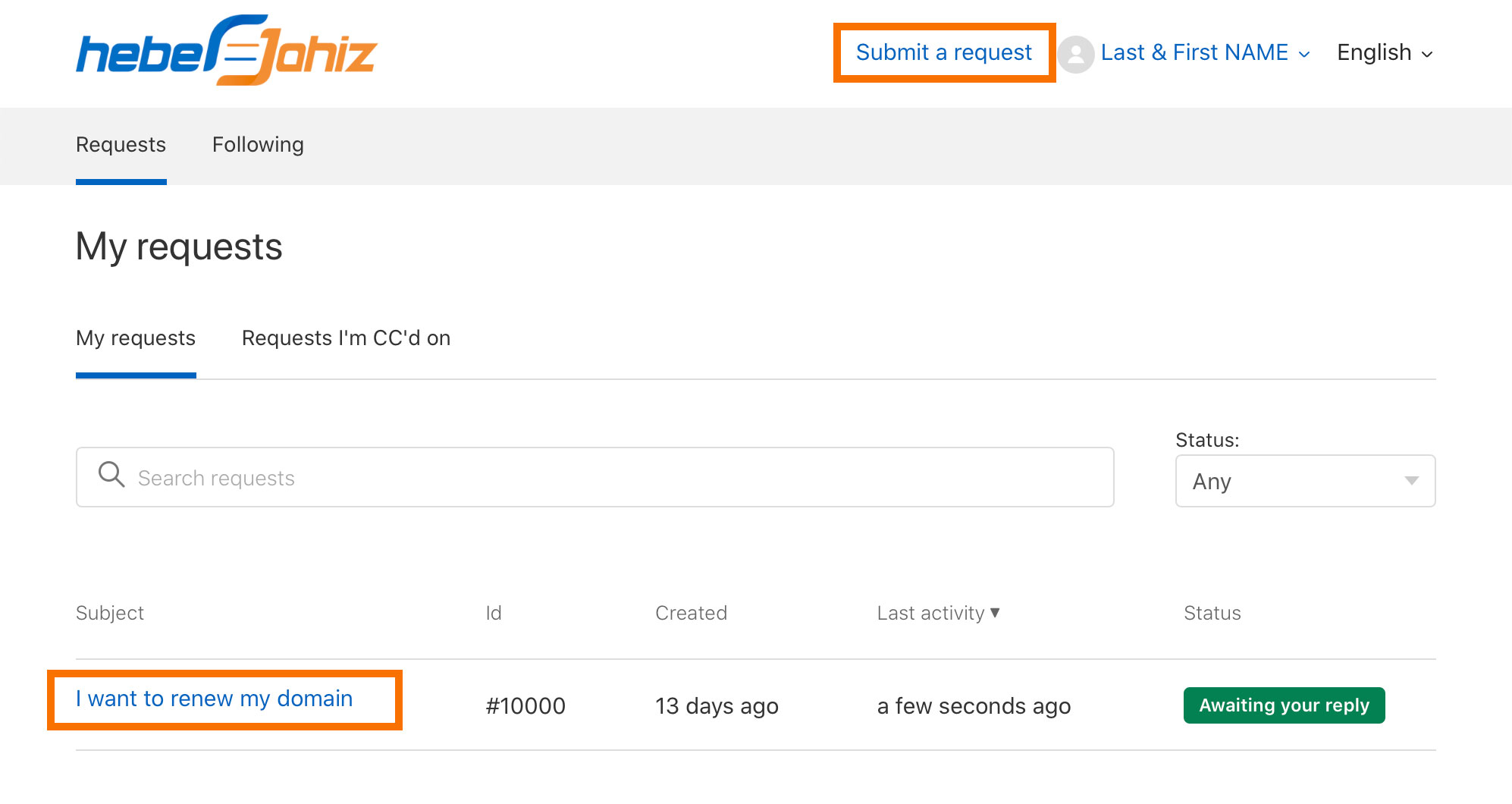Expand the Last & First NAME menu
Screen dimensions: 1512x804
(1205, 52)
